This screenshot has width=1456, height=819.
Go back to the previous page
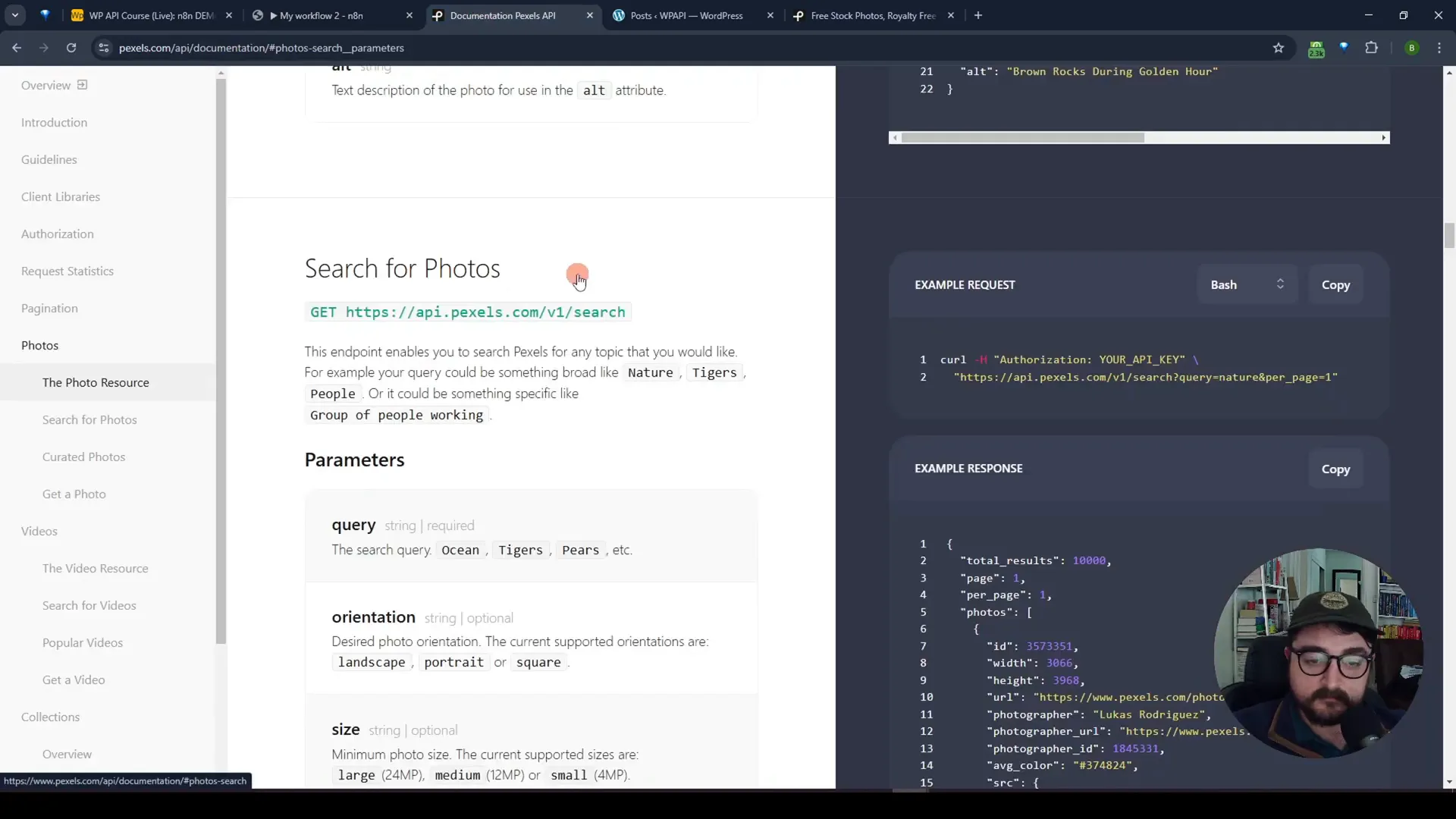tap(17, 48)
